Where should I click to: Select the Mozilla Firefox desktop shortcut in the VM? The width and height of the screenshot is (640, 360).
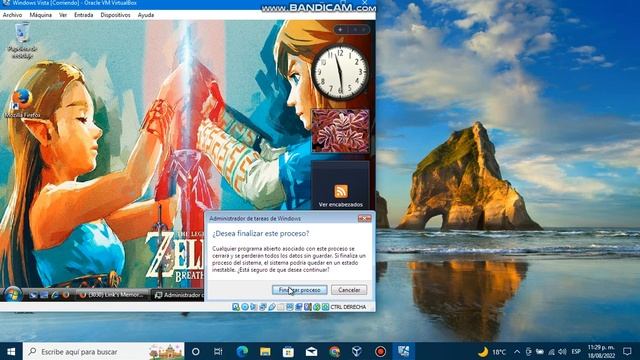click(22, 104)
